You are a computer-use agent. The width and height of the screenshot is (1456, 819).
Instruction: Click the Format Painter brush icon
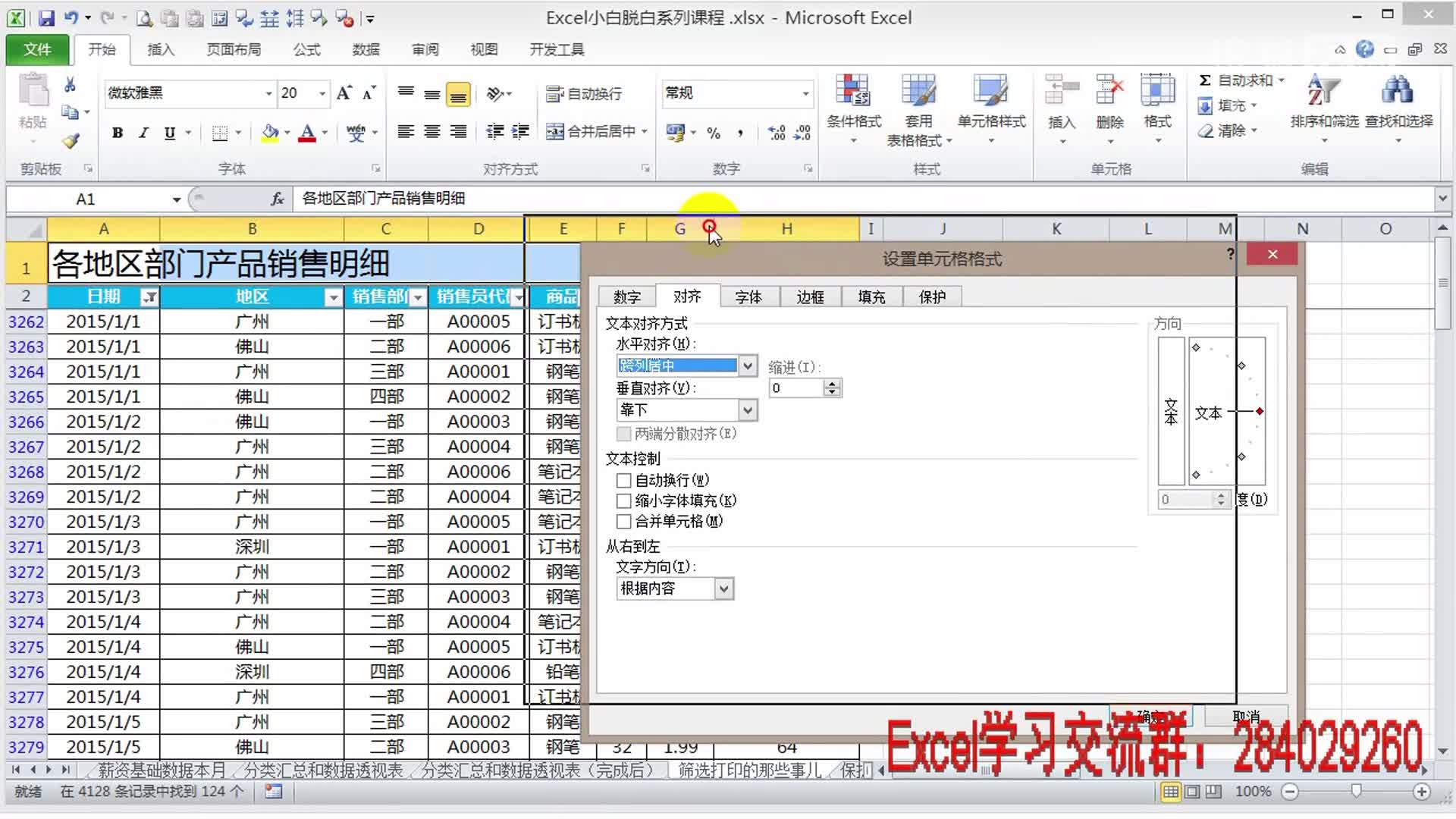click(x=70, y=141)
